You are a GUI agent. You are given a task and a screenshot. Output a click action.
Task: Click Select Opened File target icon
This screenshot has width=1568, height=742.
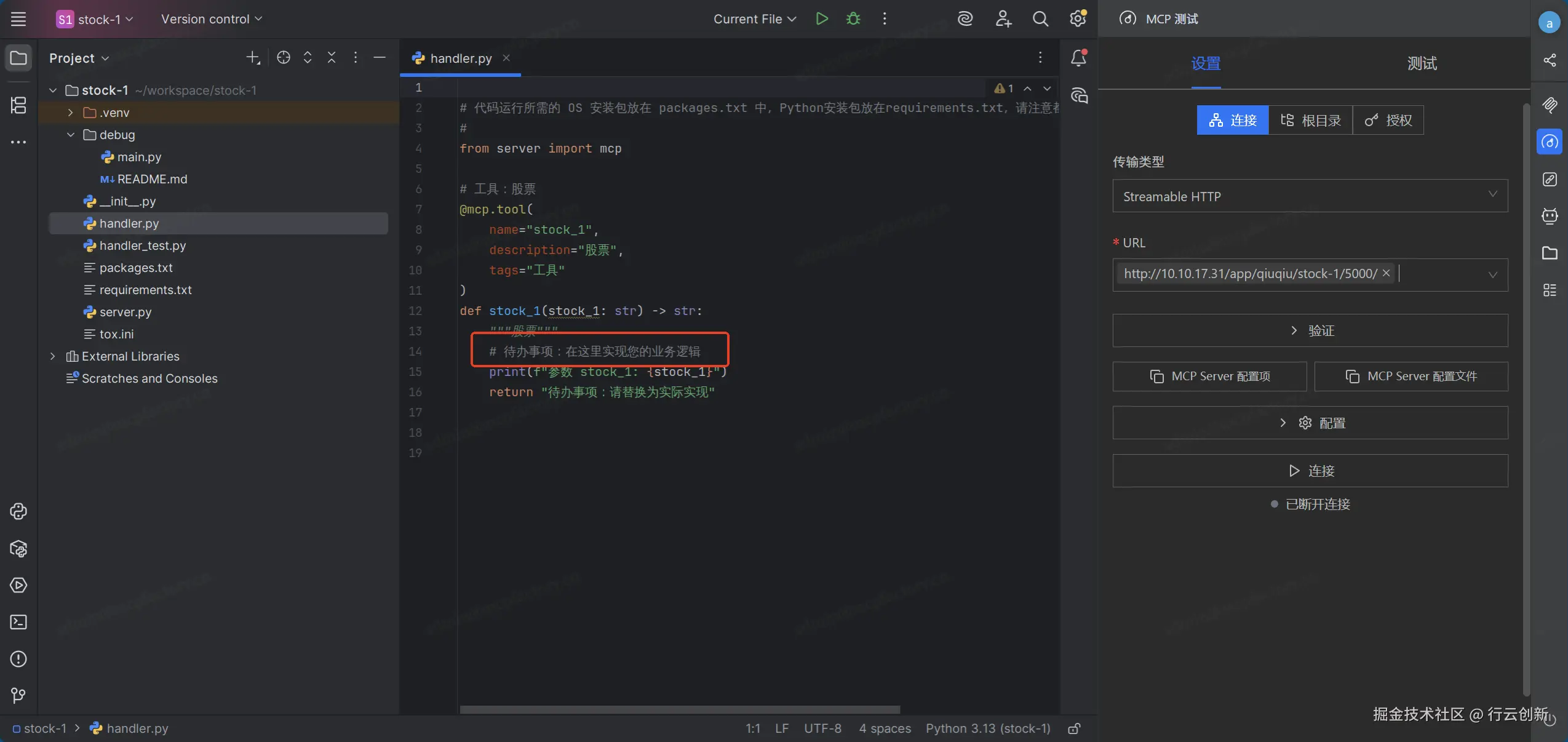(283, 58)
